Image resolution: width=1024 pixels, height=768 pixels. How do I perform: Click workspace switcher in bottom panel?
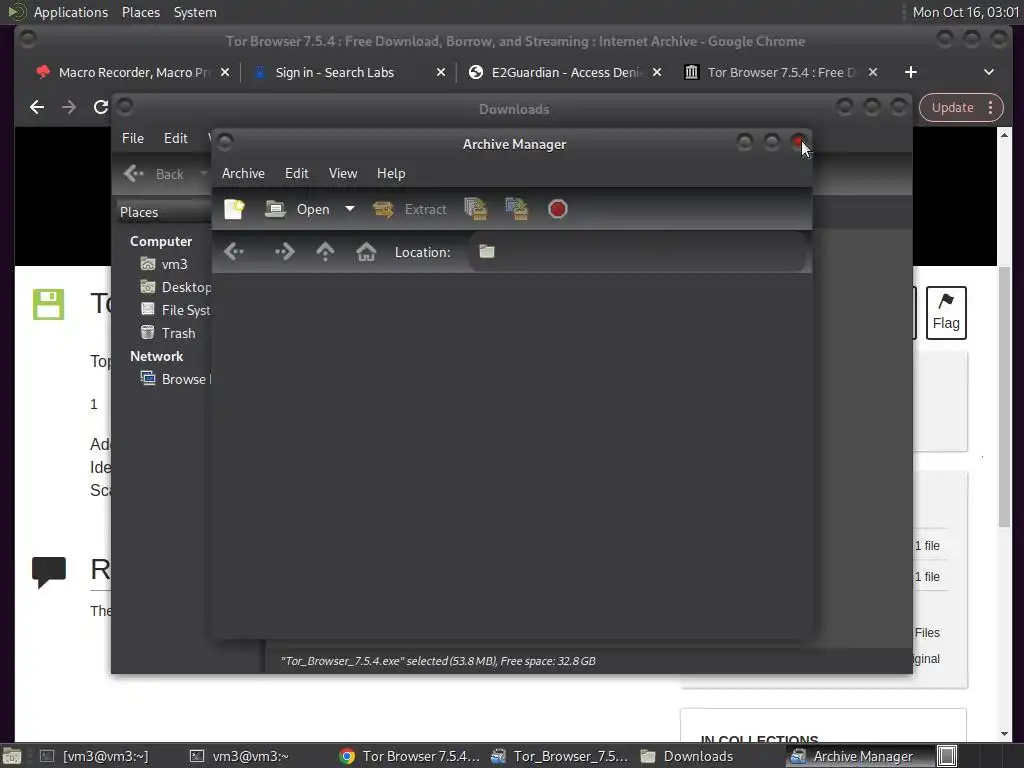tap(948, 756)
